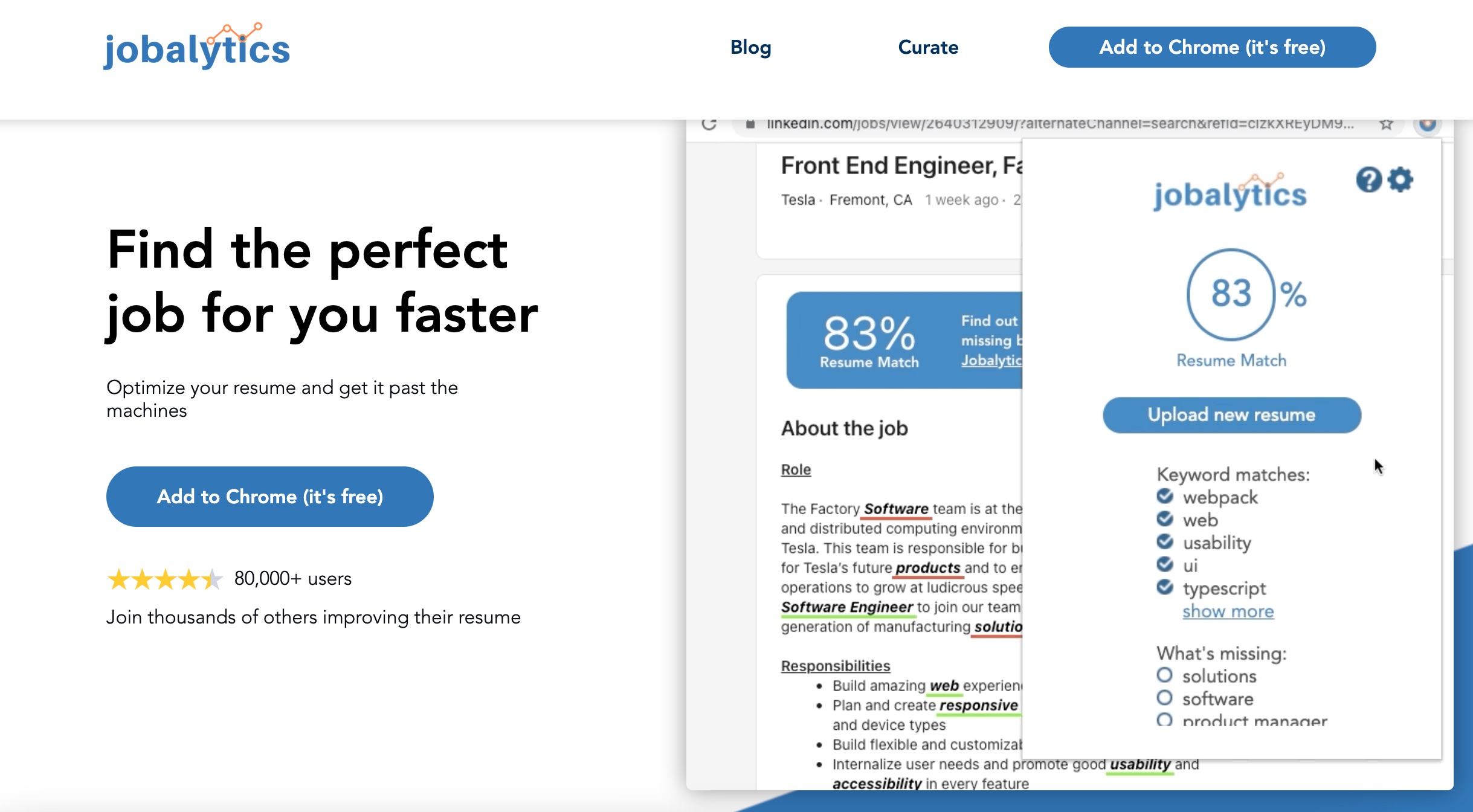Click the browser reload icon
This screenshot has width=1473, height=812.
(x=709, y=124)
